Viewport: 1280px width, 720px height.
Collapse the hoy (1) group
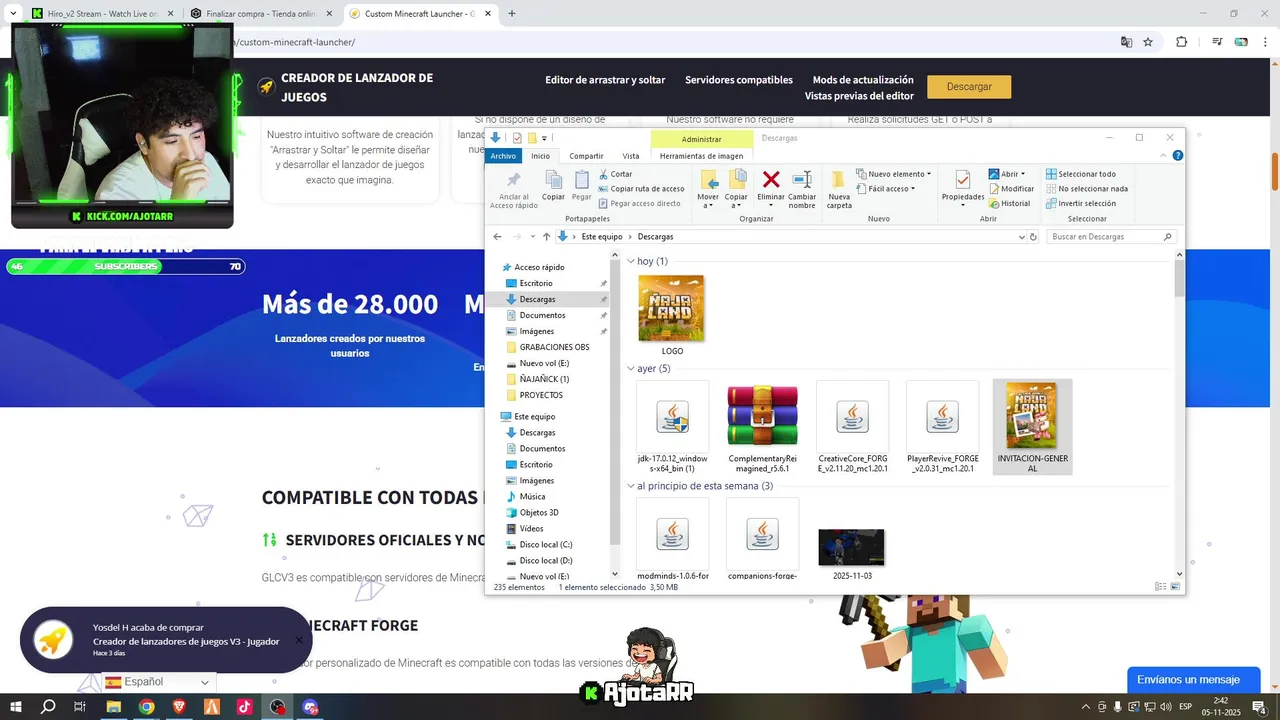[x=631, y=261]
